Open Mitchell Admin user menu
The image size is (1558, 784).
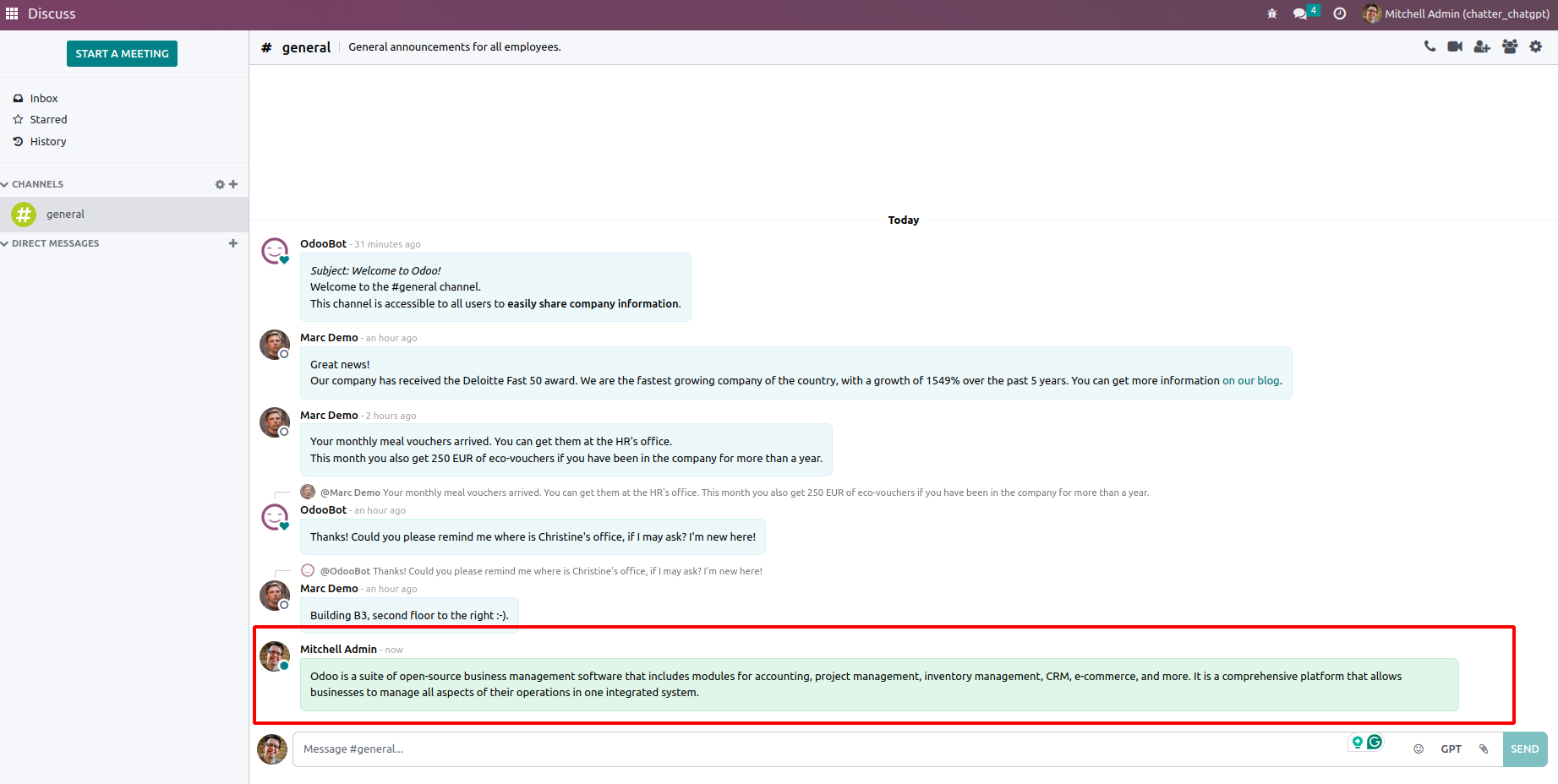click(1456, 14)
